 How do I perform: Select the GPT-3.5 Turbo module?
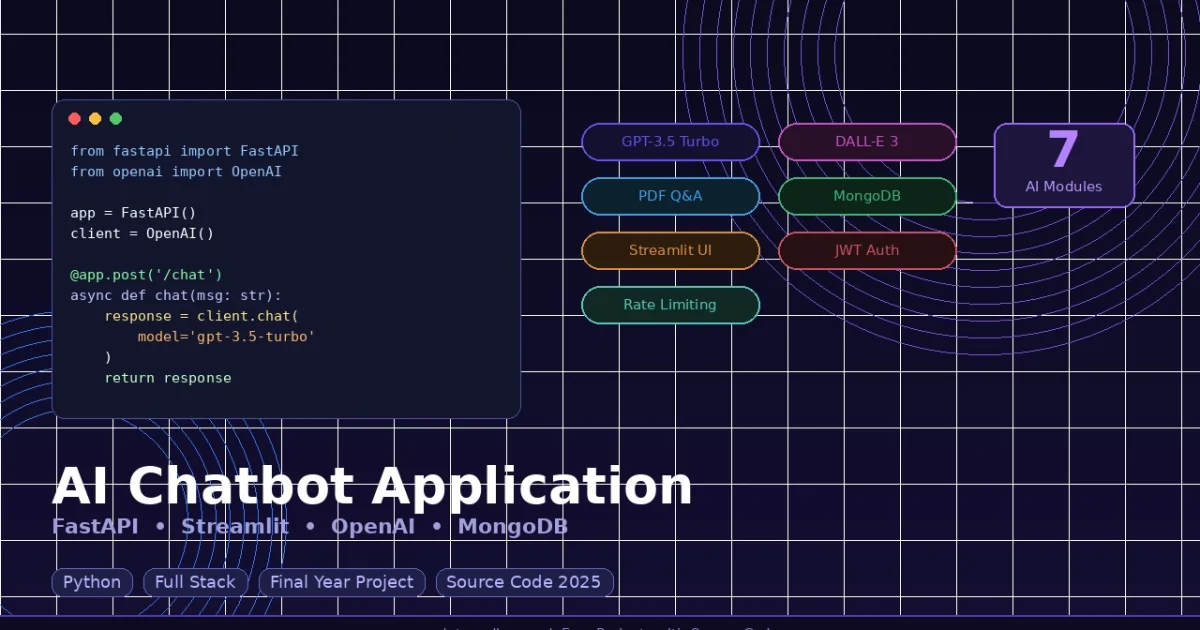[x=670, y=142]
